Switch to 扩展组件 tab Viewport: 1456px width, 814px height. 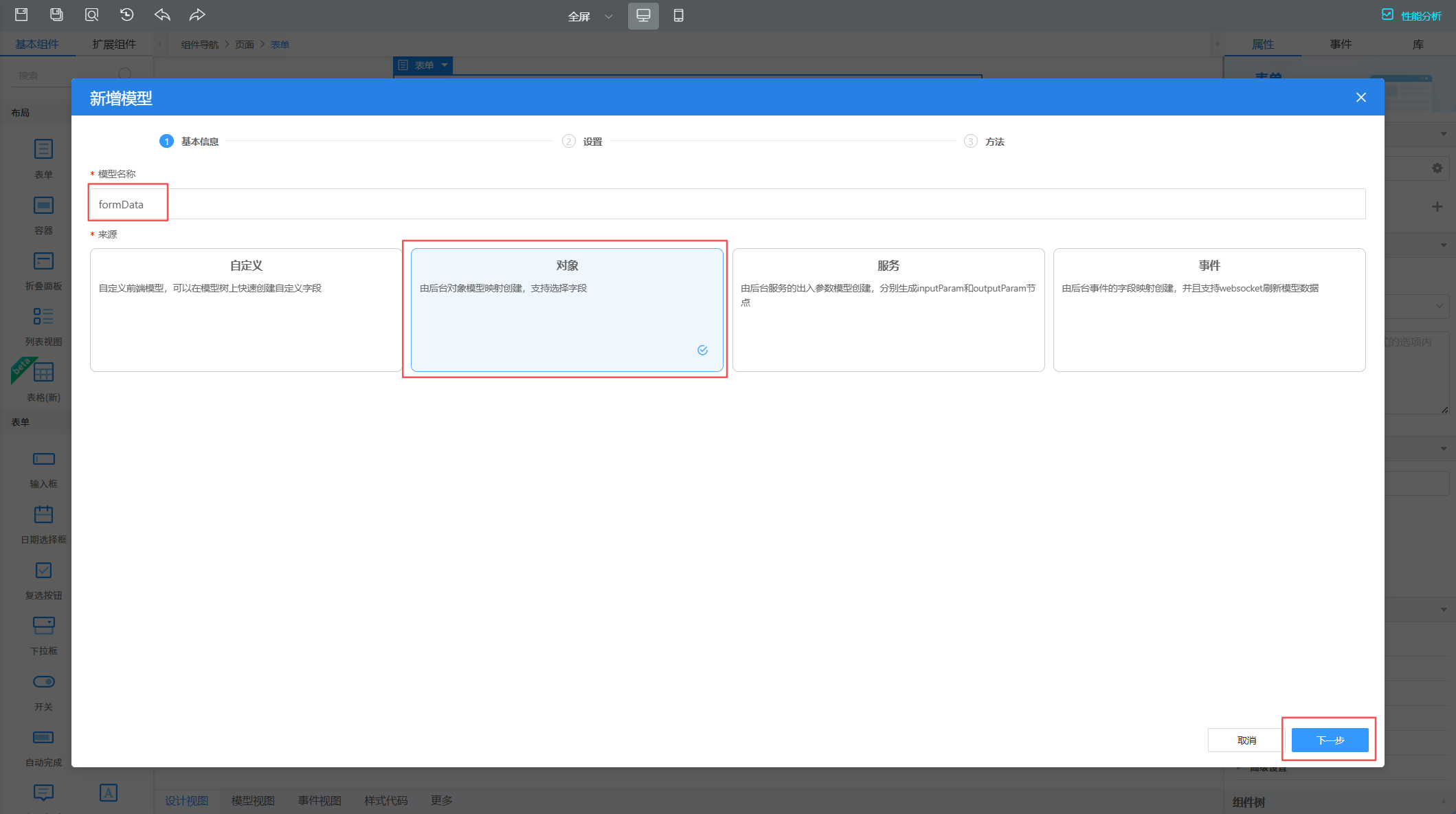[114, 44]
